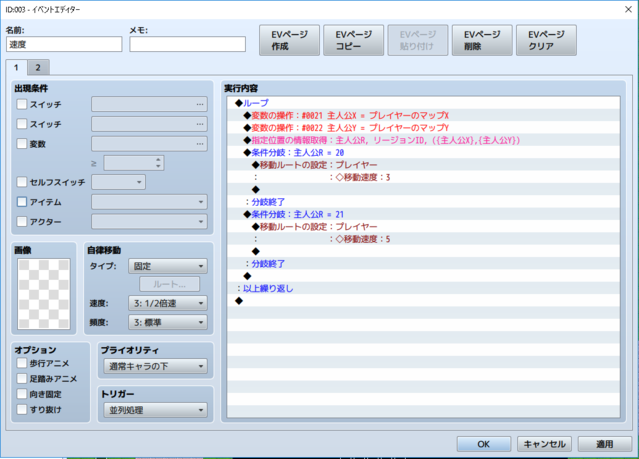Viewport: 639px width, 459px height.
Task: Click the first スイッチ selector field
Action: click(149, 104)
